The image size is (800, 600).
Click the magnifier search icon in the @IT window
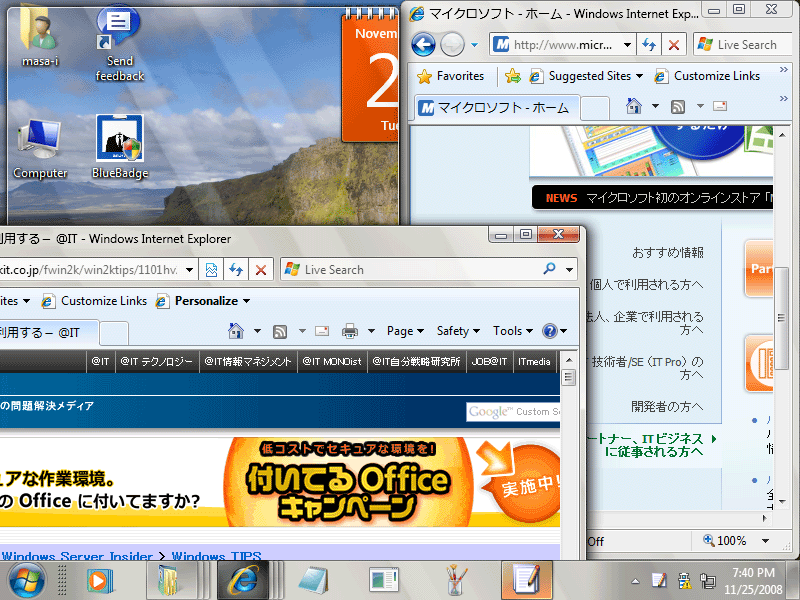[x=549, y=268]
